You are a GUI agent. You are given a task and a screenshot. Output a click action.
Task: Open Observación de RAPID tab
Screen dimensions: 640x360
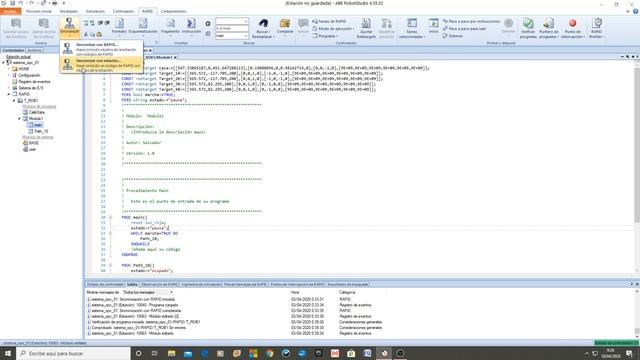[x=159, y=284]
